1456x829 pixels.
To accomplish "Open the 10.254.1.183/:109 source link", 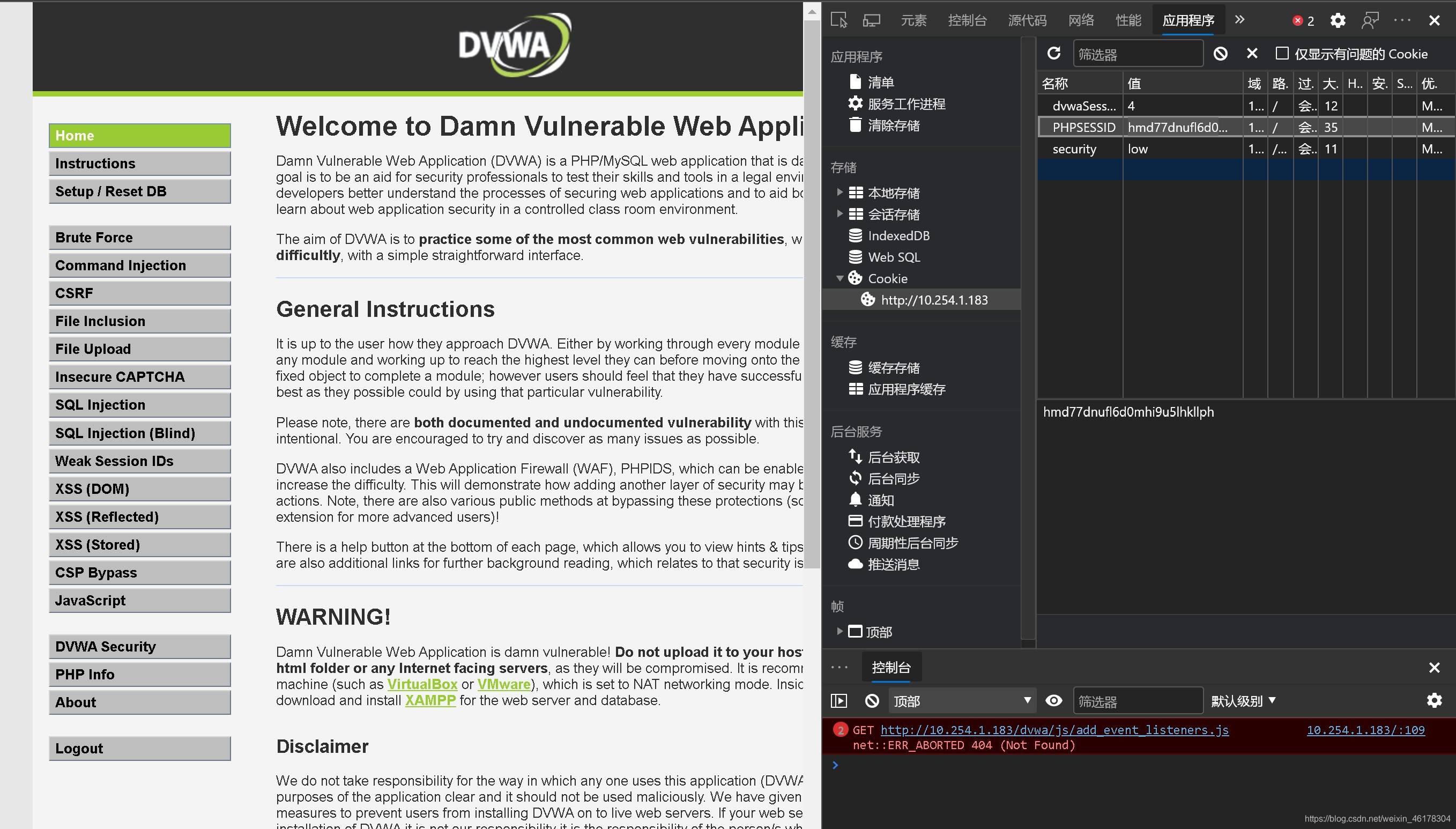I will click(1365, 730).
